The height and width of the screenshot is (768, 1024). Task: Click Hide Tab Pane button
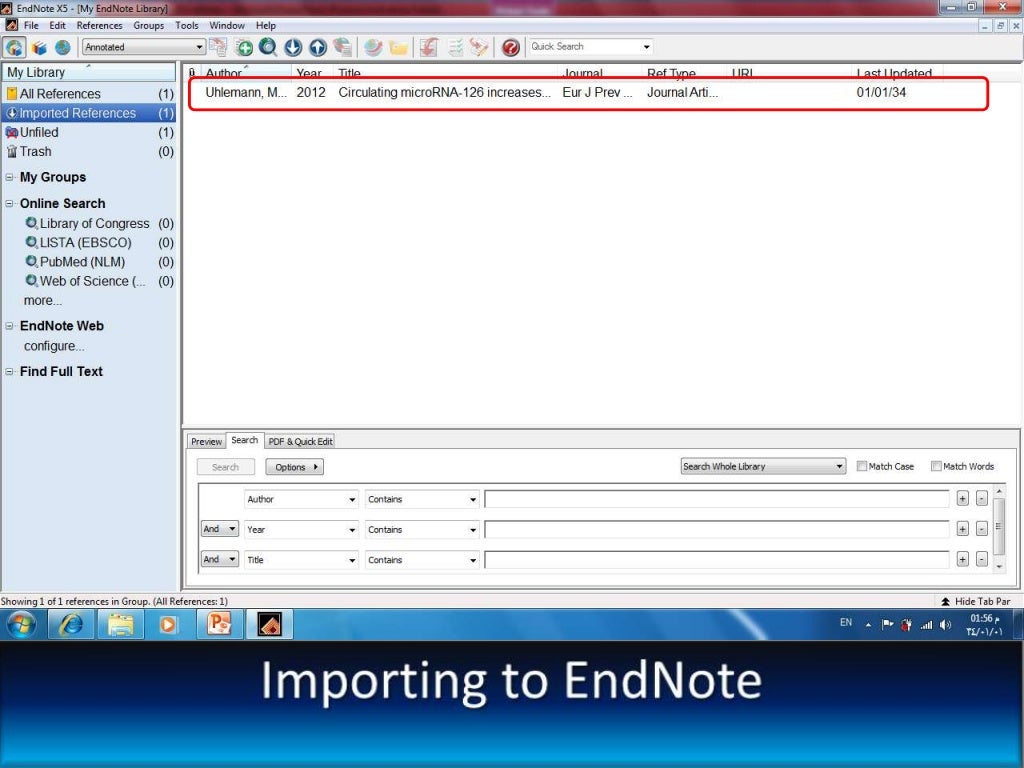[x=976, y=601]
